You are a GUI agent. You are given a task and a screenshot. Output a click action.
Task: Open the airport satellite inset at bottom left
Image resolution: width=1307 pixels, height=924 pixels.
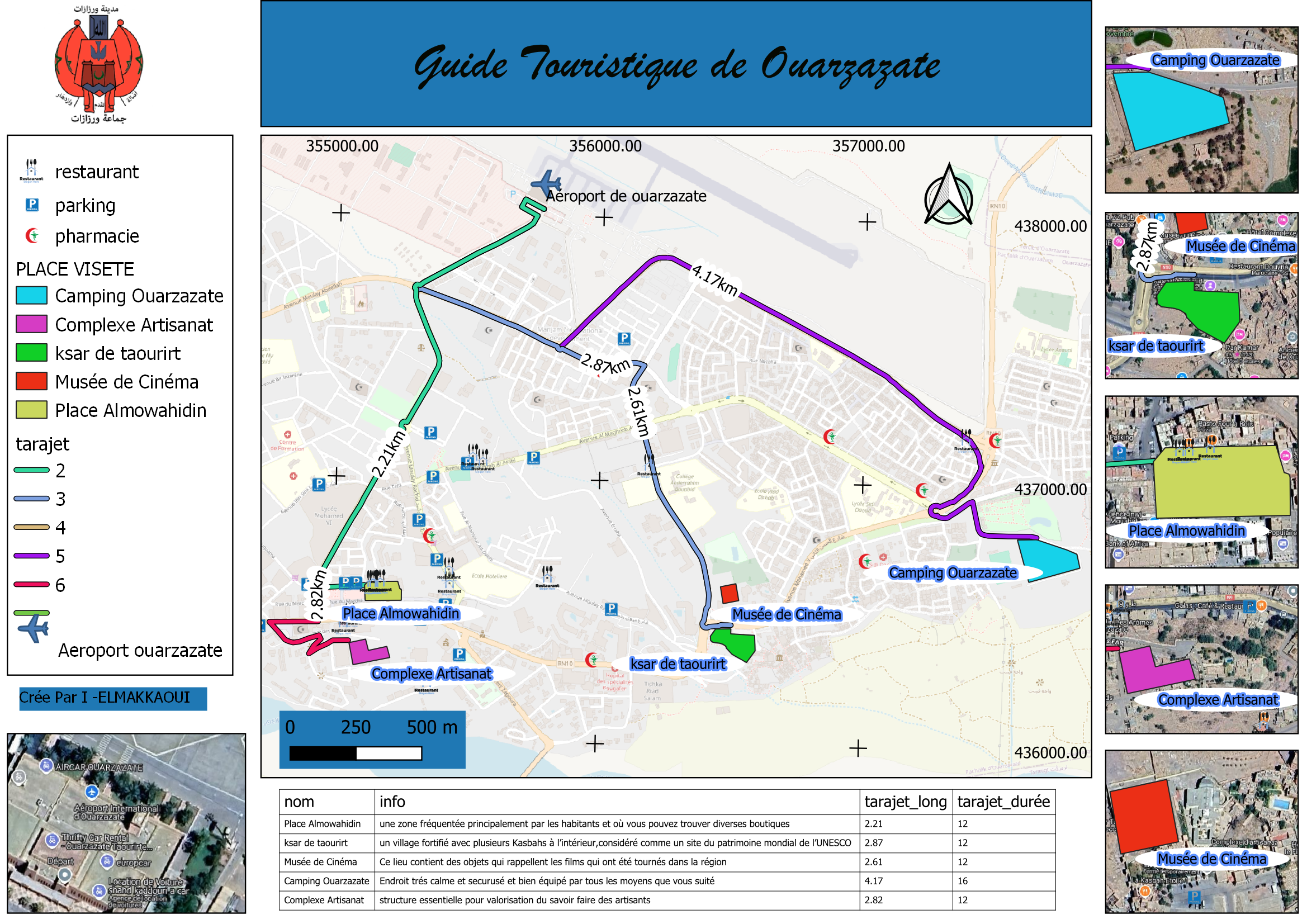(x=126, y=823)
